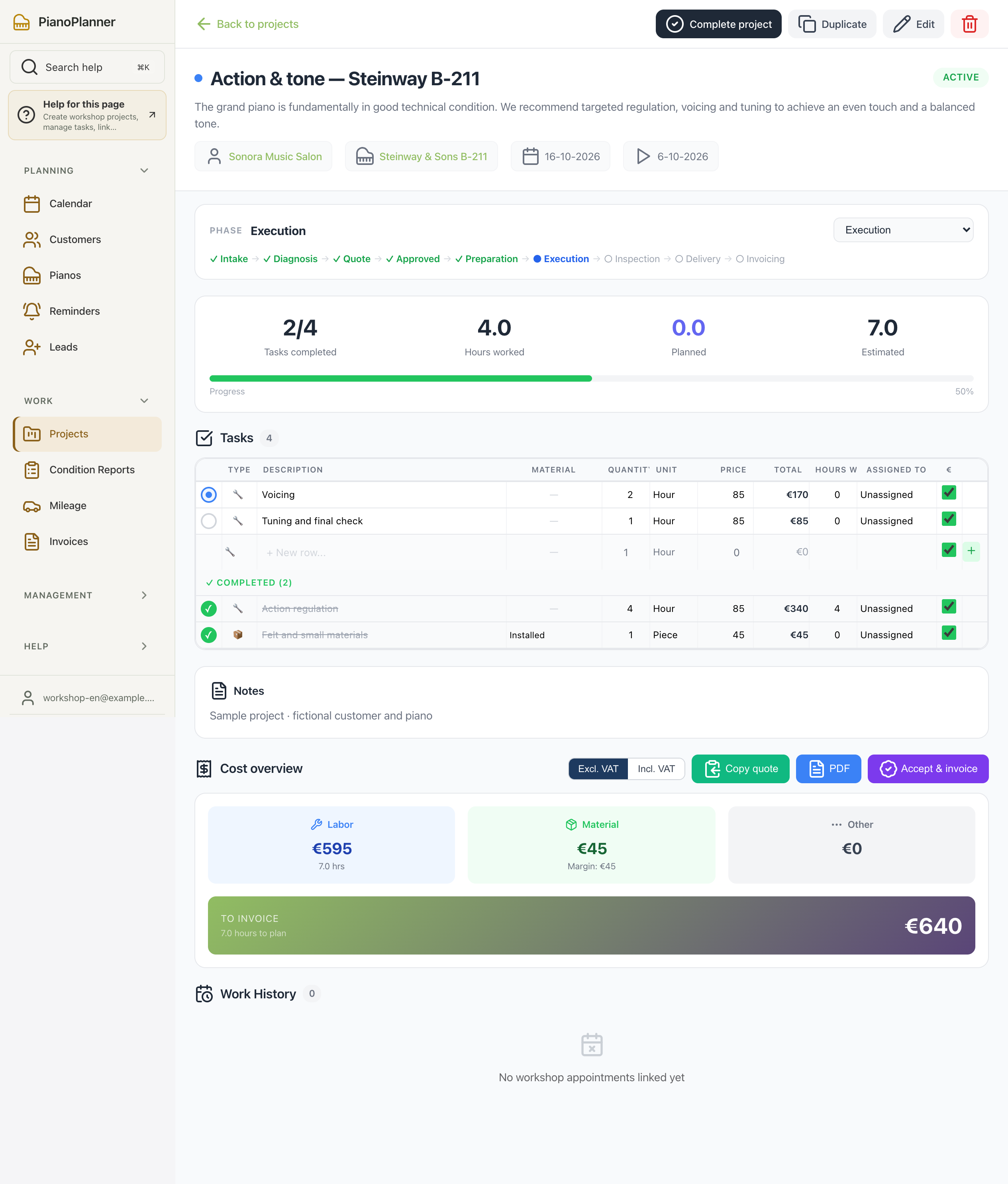Click the Calendar icon in sidebar

[x=32, y=204]
